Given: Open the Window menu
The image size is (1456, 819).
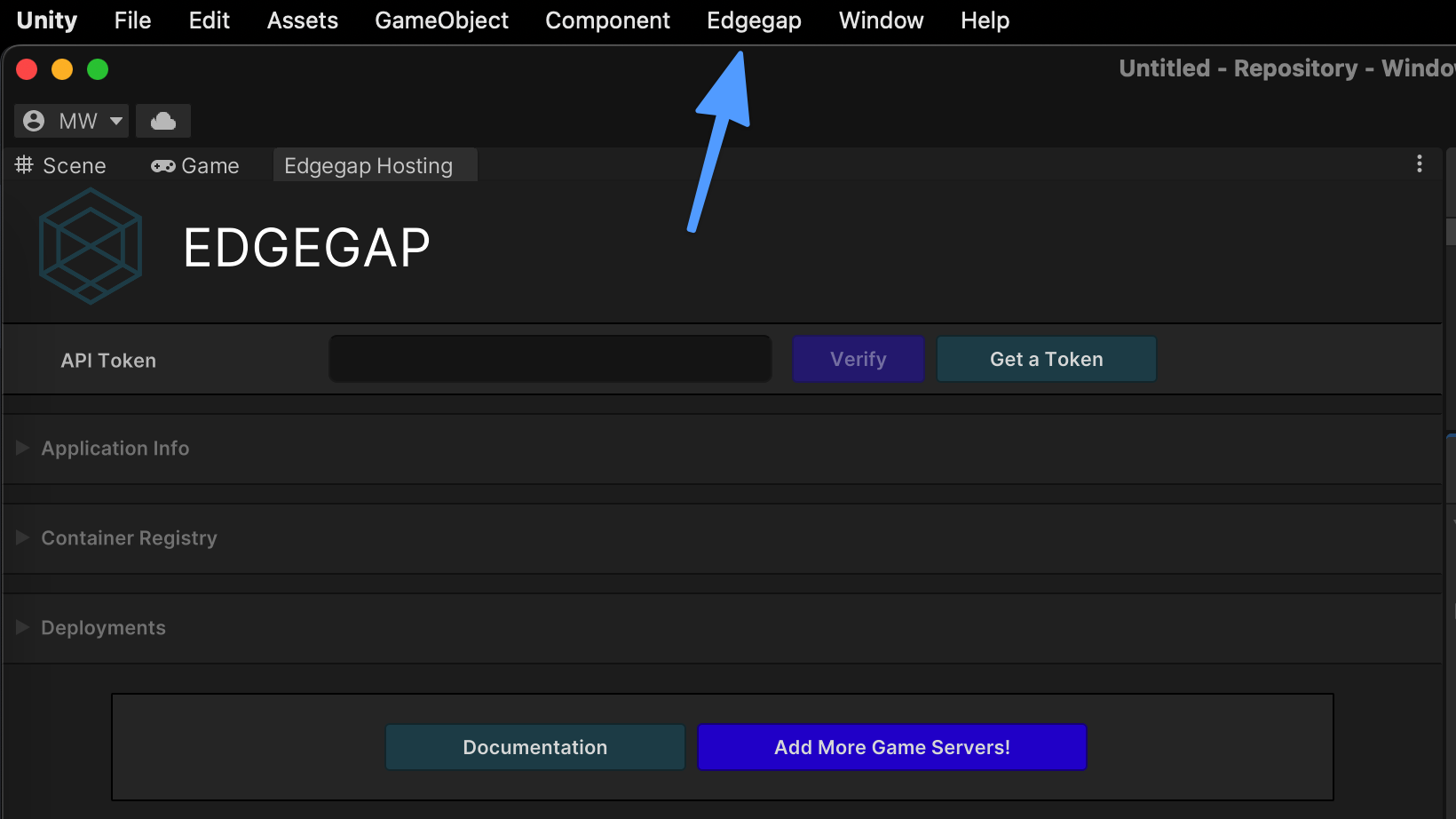Looking at the screenshot, I should [881, 20].
